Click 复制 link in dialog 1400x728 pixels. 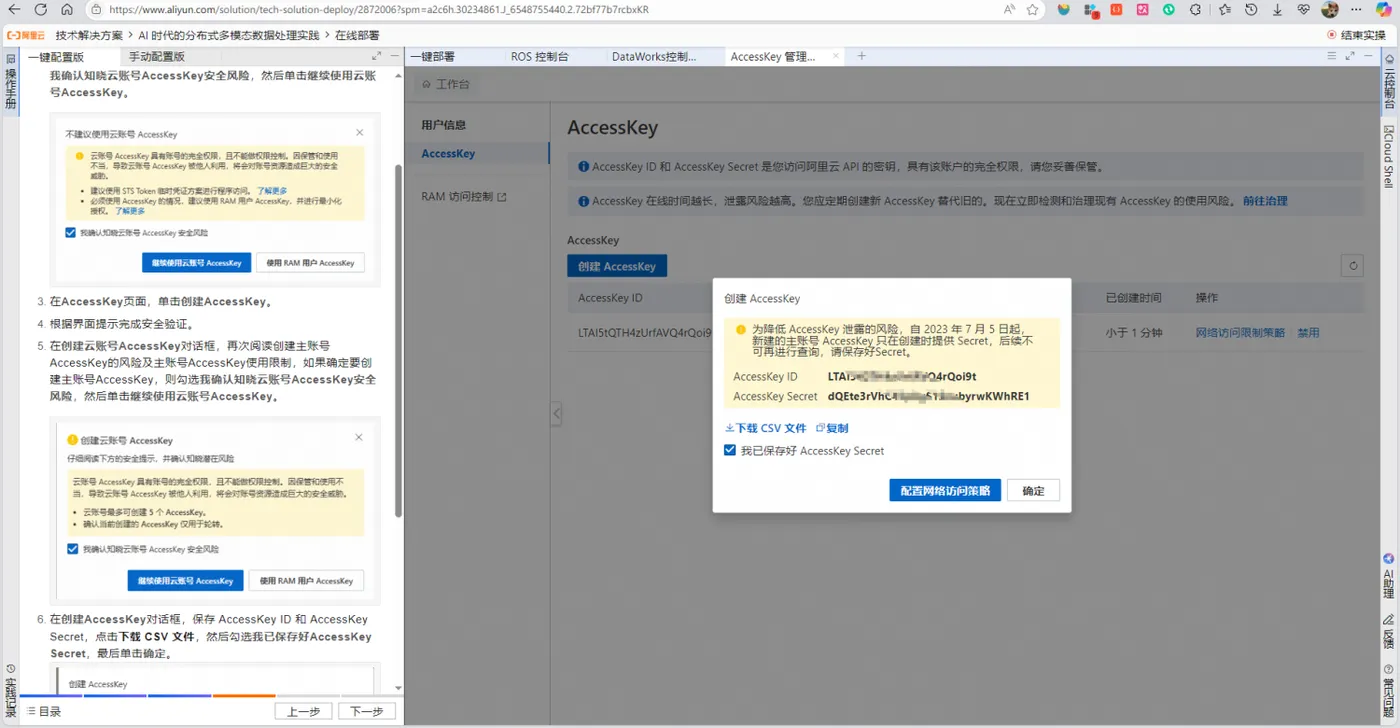point(832,428)
